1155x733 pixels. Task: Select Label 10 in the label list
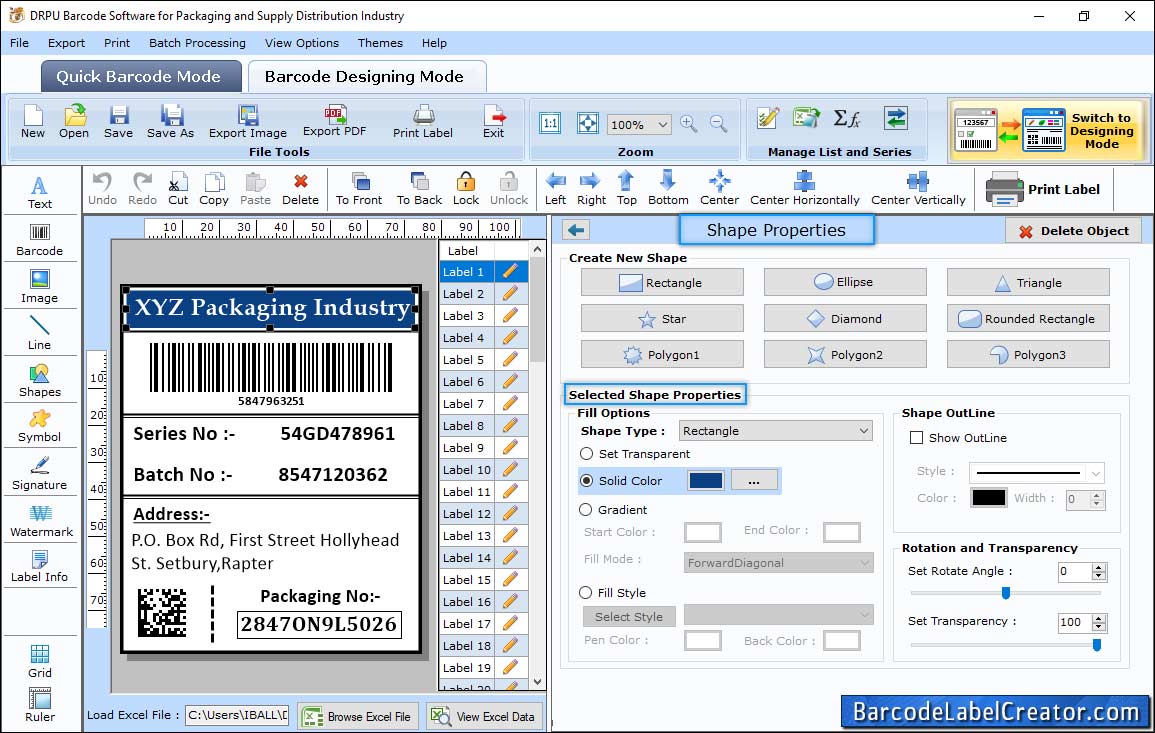pyautogui.click(x=467, y=470)
